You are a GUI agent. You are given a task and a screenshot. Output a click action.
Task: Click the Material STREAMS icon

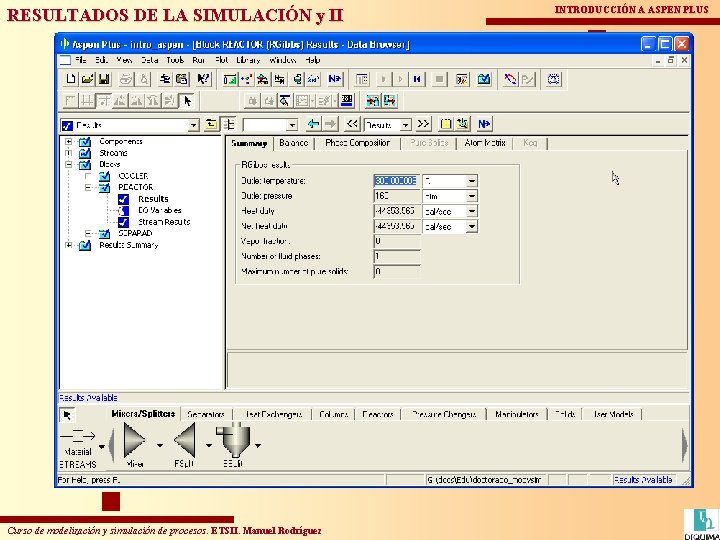[x=78, y=436]
